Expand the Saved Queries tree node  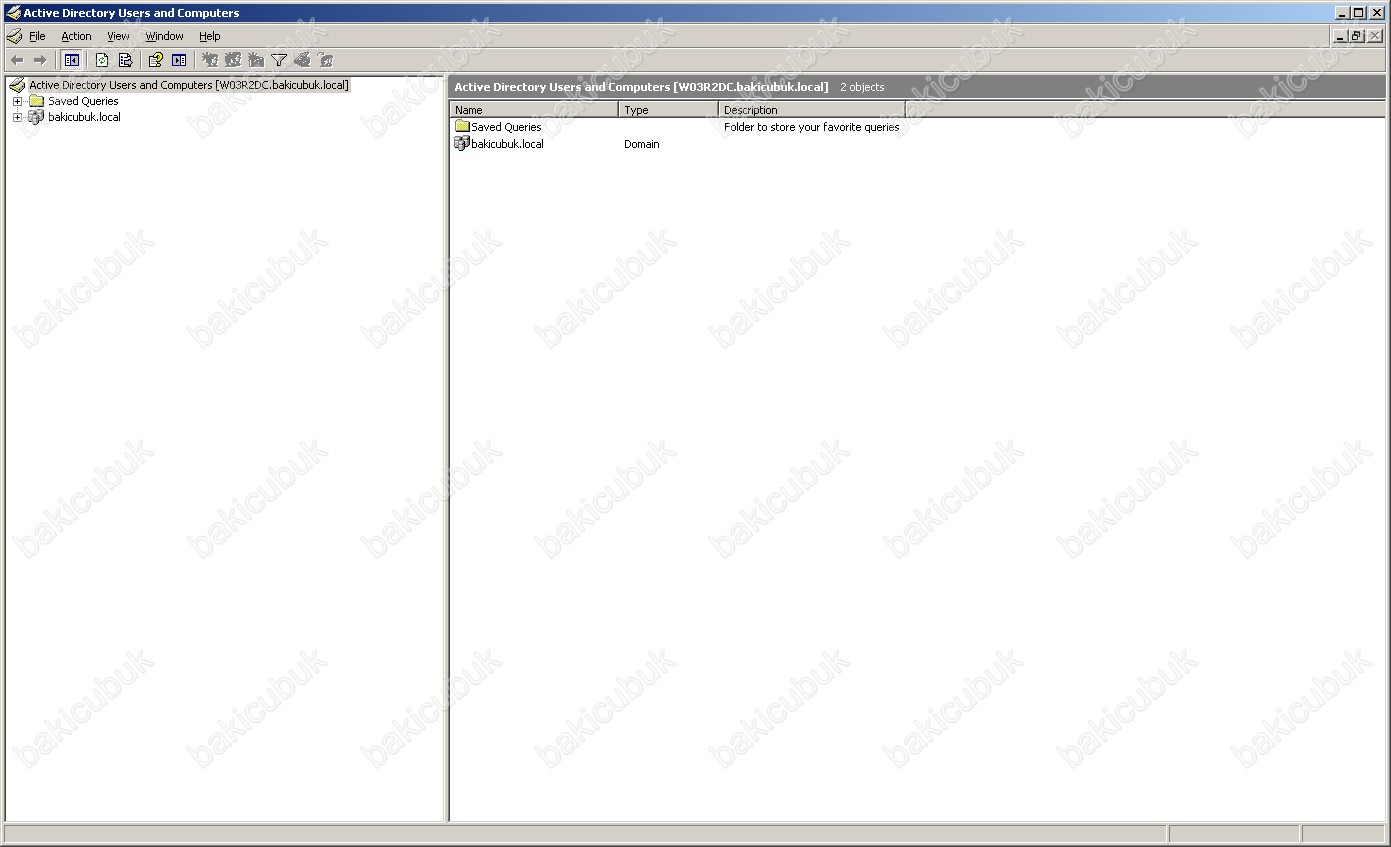(x=17, y=101)
